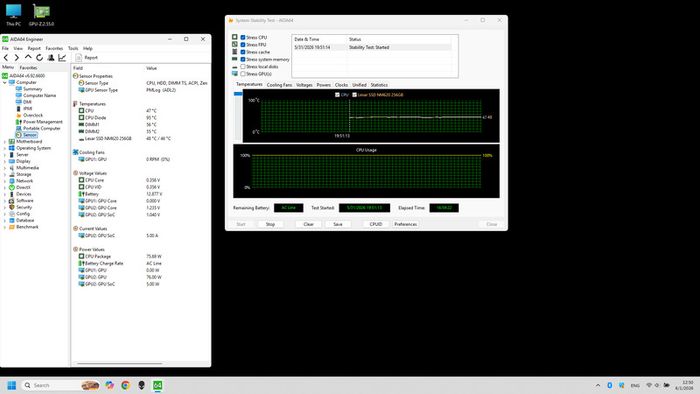Select Power Management in the tree
700x394 pixels.
click(x=43, y=122)
